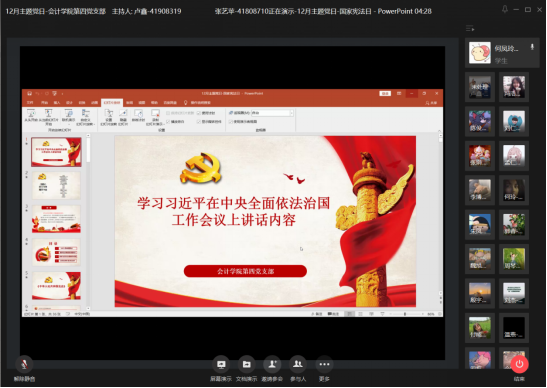Open the 更多 more options menu

(x=324, y=365)
